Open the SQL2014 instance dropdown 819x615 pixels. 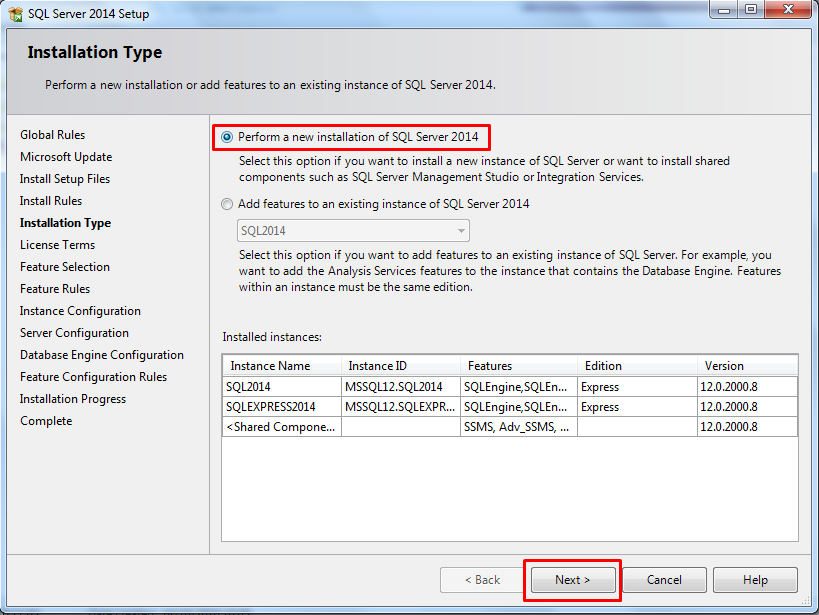pyautogui.click(x=353, y=230)
